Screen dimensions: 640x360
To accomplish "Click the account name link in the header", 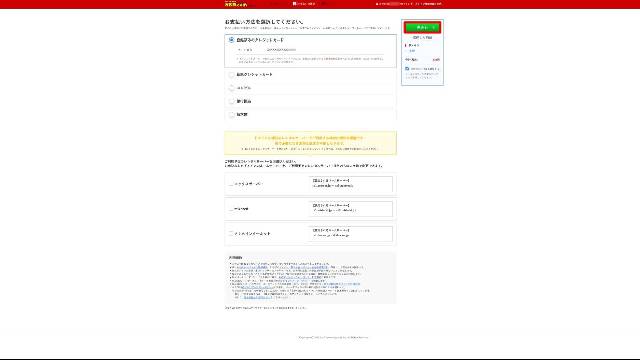I will pyautogui.click(x=394, y=4).
